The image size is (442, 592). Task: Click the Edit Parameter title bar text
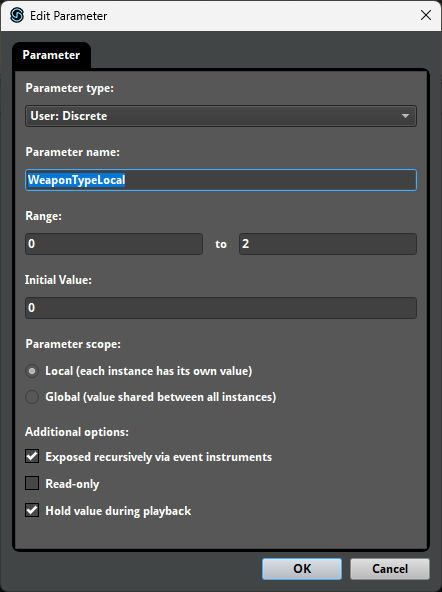pos(69,16)
